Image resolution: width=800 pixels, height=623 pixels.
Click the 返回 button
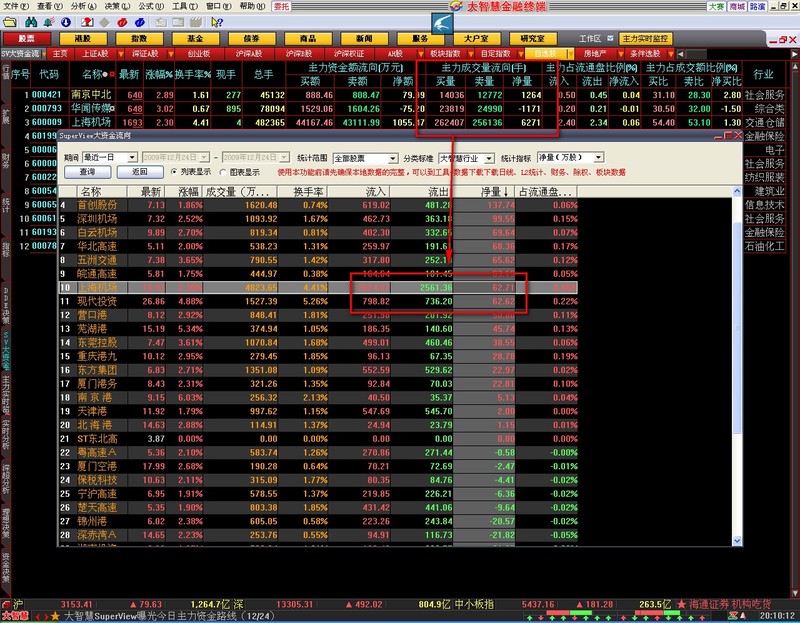(x=140, y=172)
